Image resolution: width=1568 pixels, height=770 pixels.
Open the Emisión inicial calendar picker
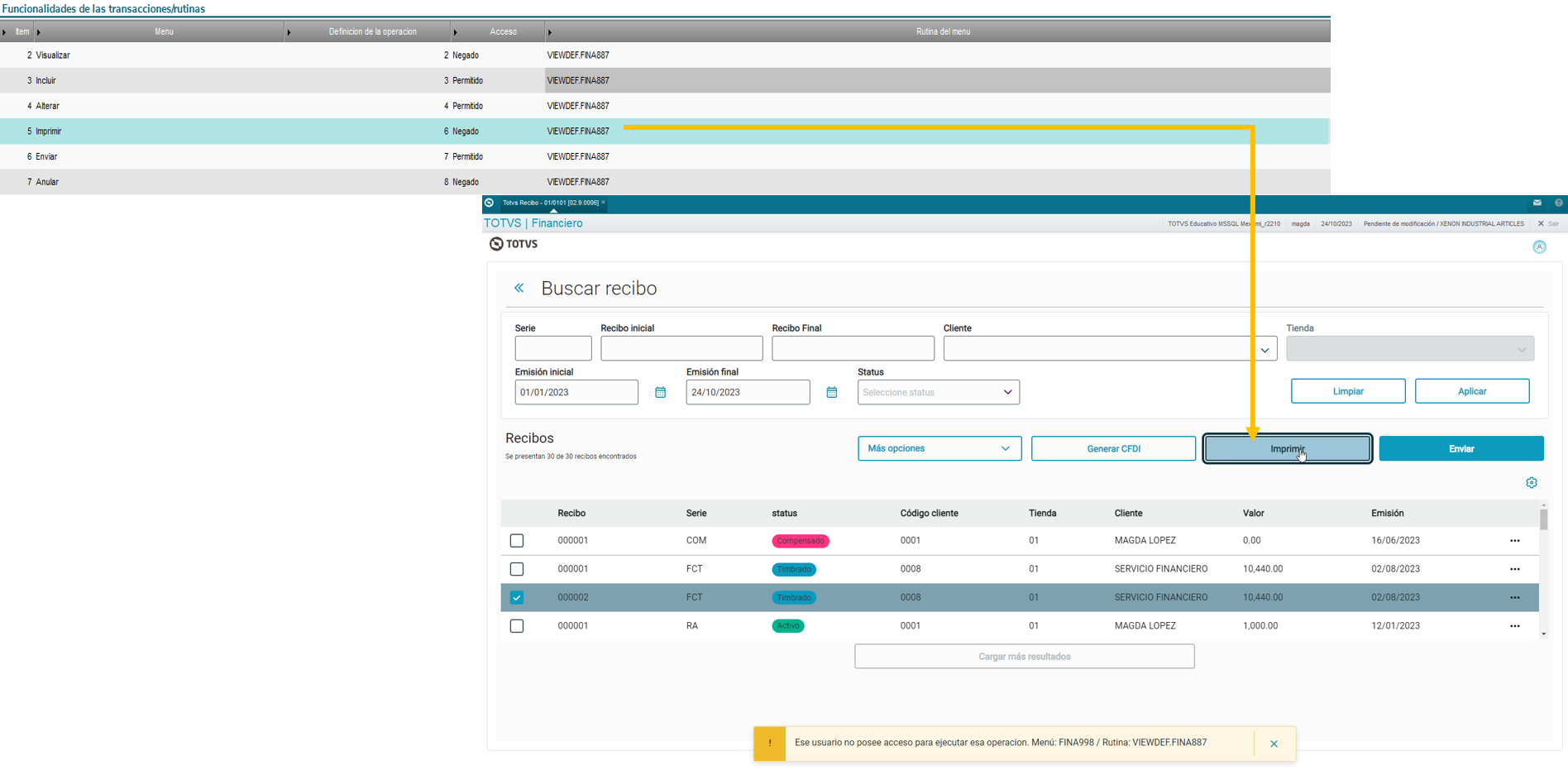pyautogui.click(x=660, y=392)
